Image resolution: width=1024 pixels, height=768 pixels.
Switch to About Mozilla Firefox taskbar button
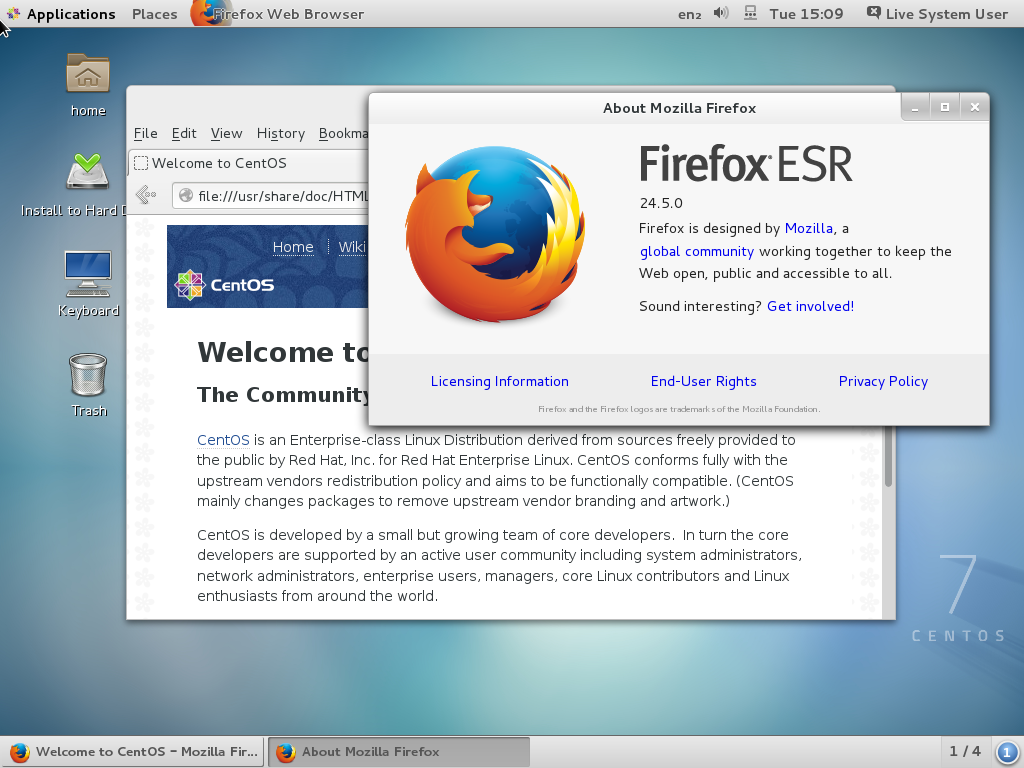tap(399, 752)
